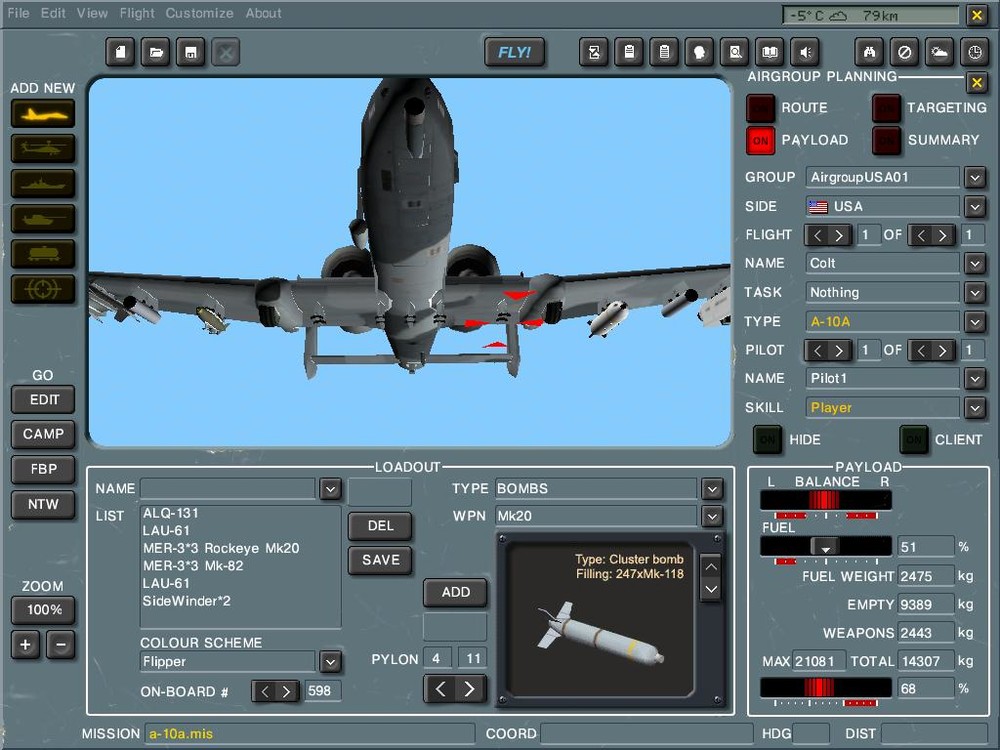Click the ADD weapon button
Image resolution: width=1000 pixels, height=750 pixels.
pos(455,592)
